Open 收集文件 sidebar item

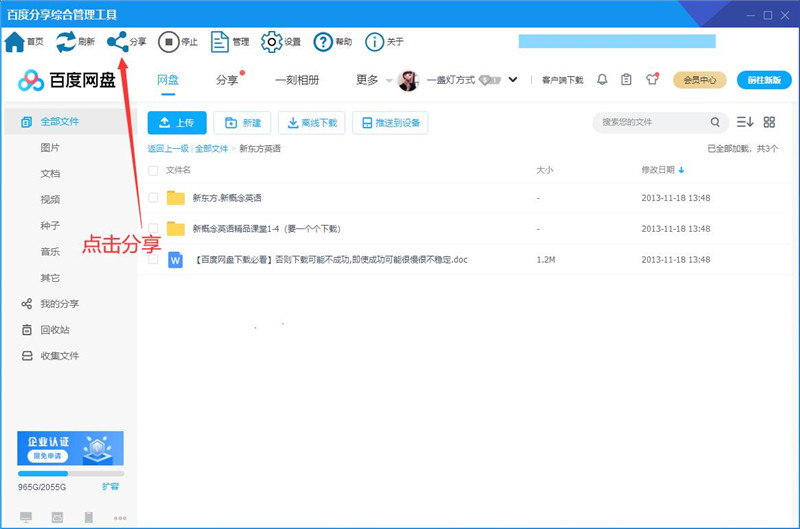tap(50, 356)
